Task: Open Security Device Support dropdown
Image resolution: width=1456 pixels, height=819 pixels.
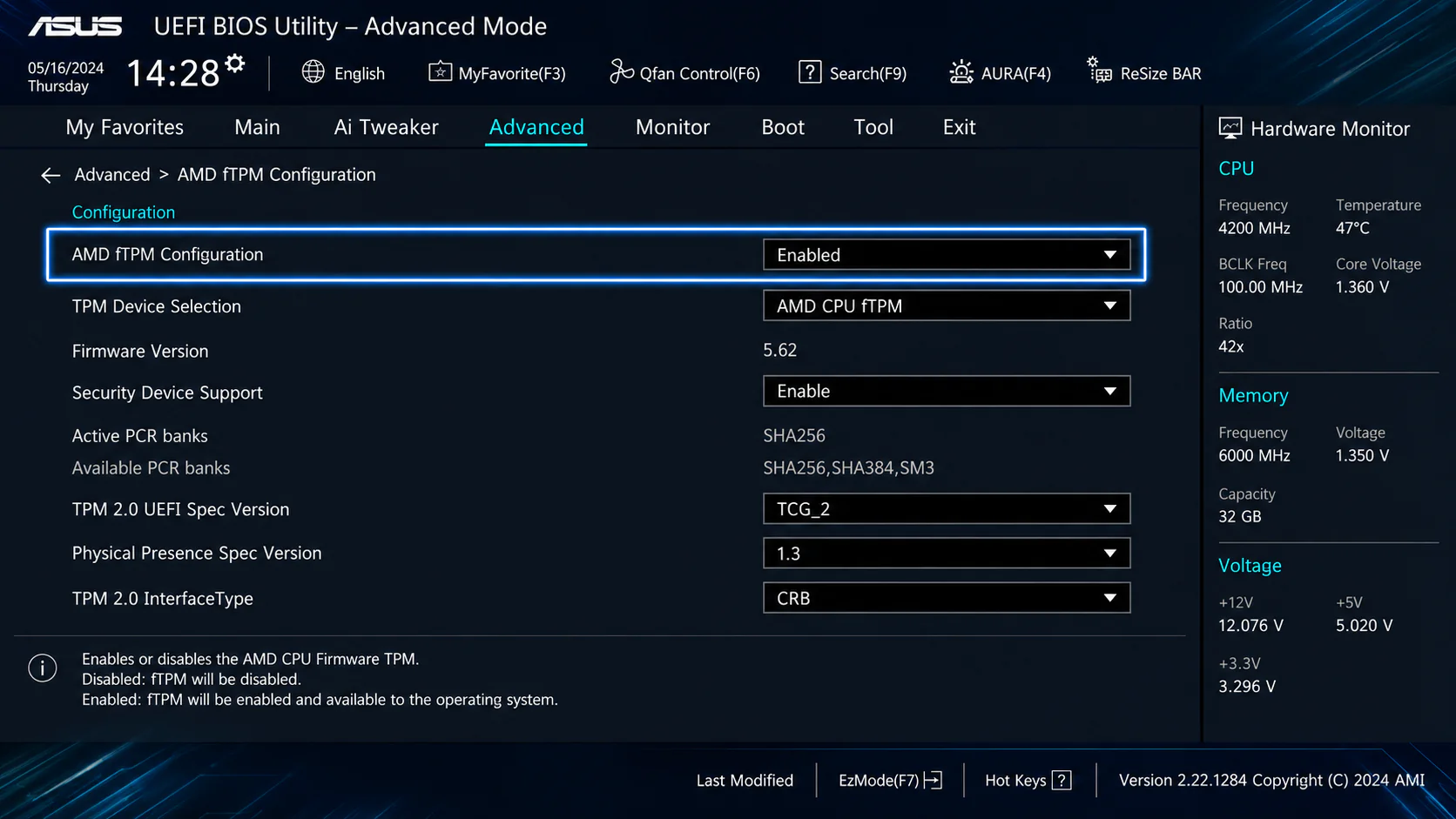Action: pos(947,391)
